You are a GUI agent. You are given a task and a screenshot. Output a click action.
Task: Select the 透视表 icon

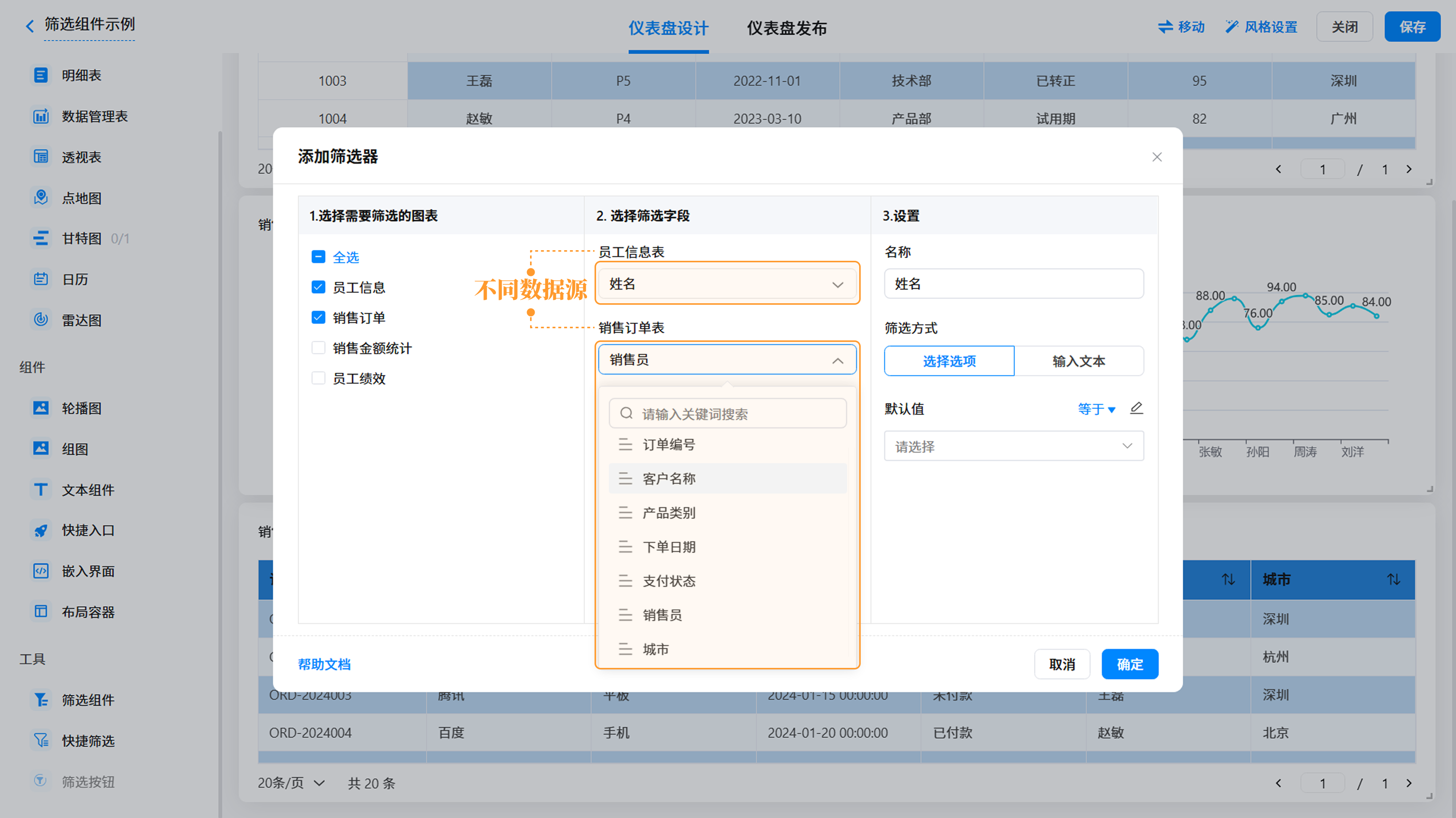(41, 157)
